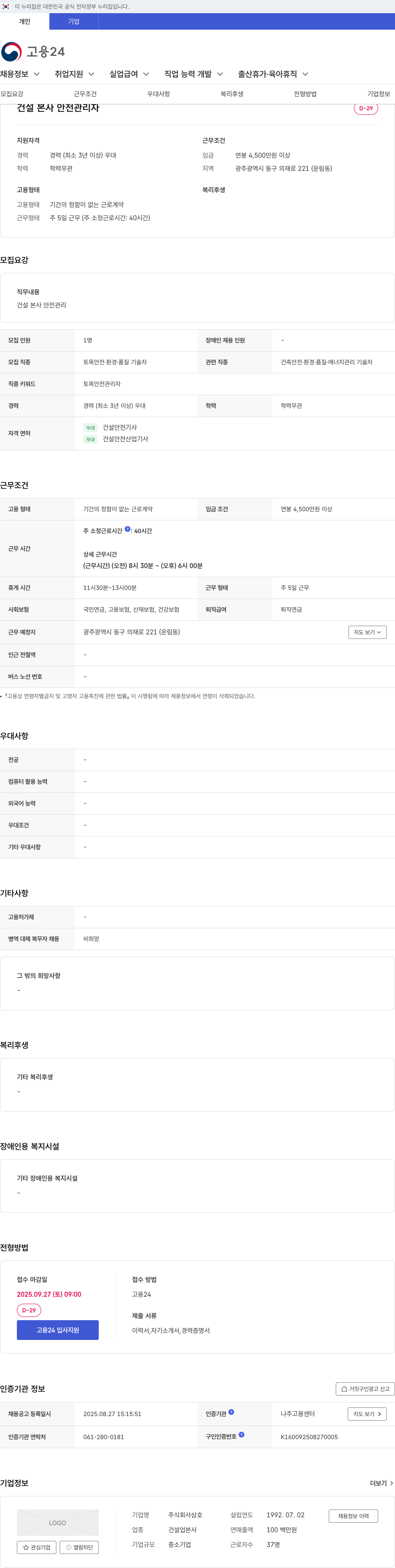395x1568 pixels.
Task: Open the 채용정보 이력 button
Action: [353, 1516]
